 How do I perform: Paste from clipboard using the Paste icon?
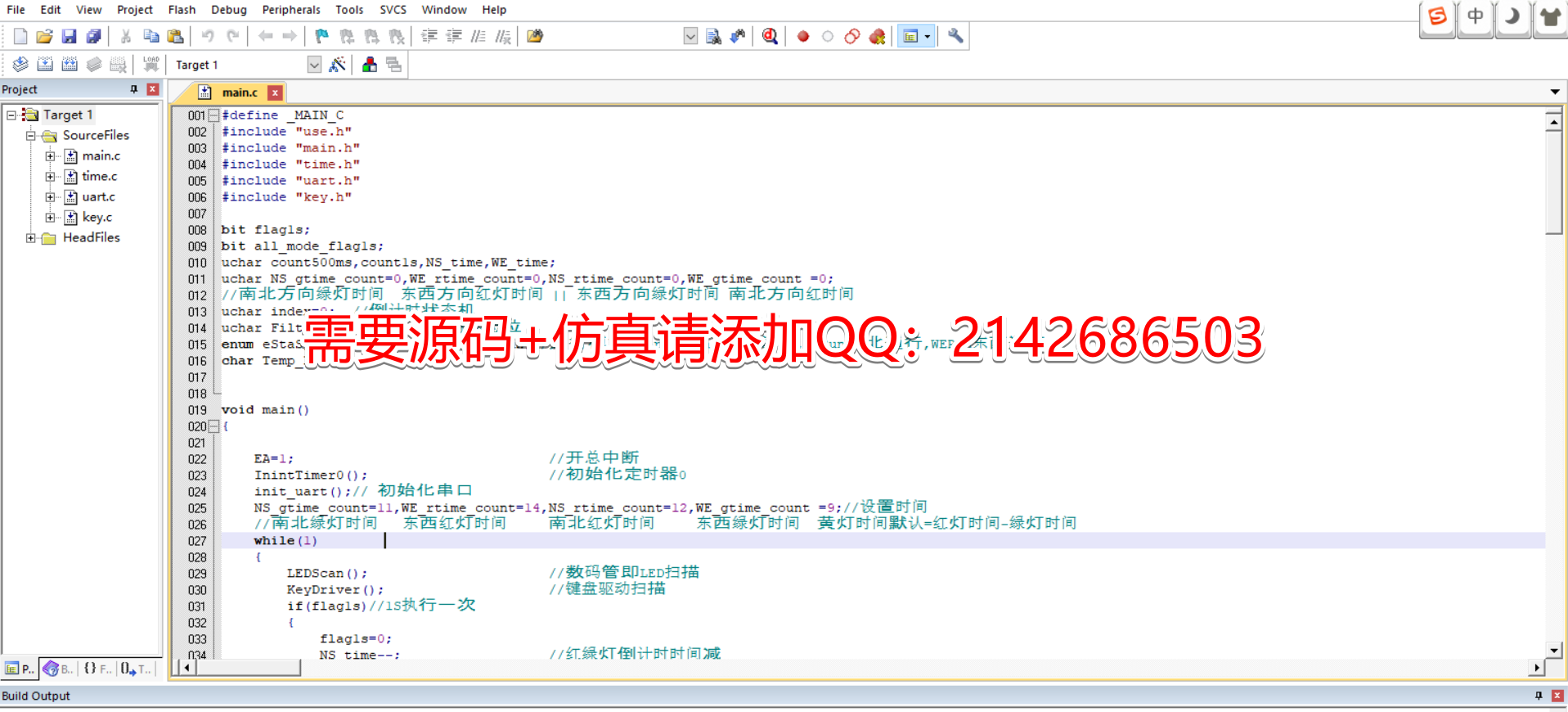pos(175,36)
